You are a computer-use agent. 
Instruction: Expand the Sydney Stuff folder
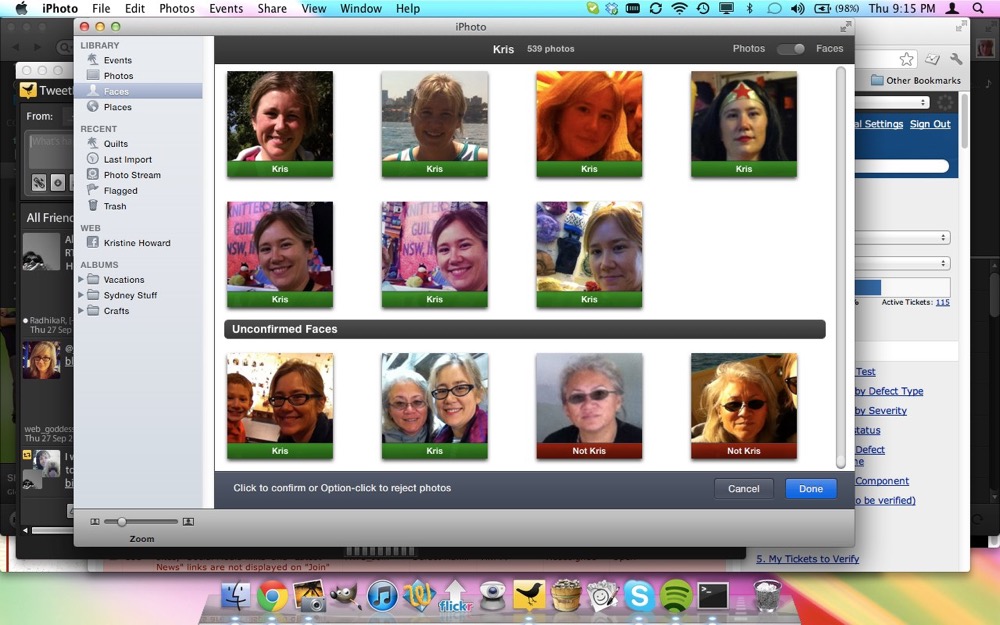pyautogui.click(x=81, y=296)
